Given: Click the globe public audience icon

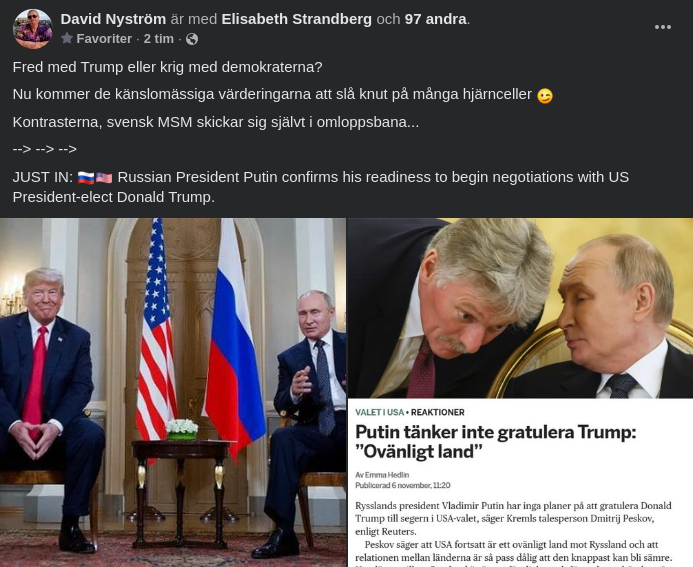Looking at the screenshot, I should pyautogui.click(x=192, y=39).
